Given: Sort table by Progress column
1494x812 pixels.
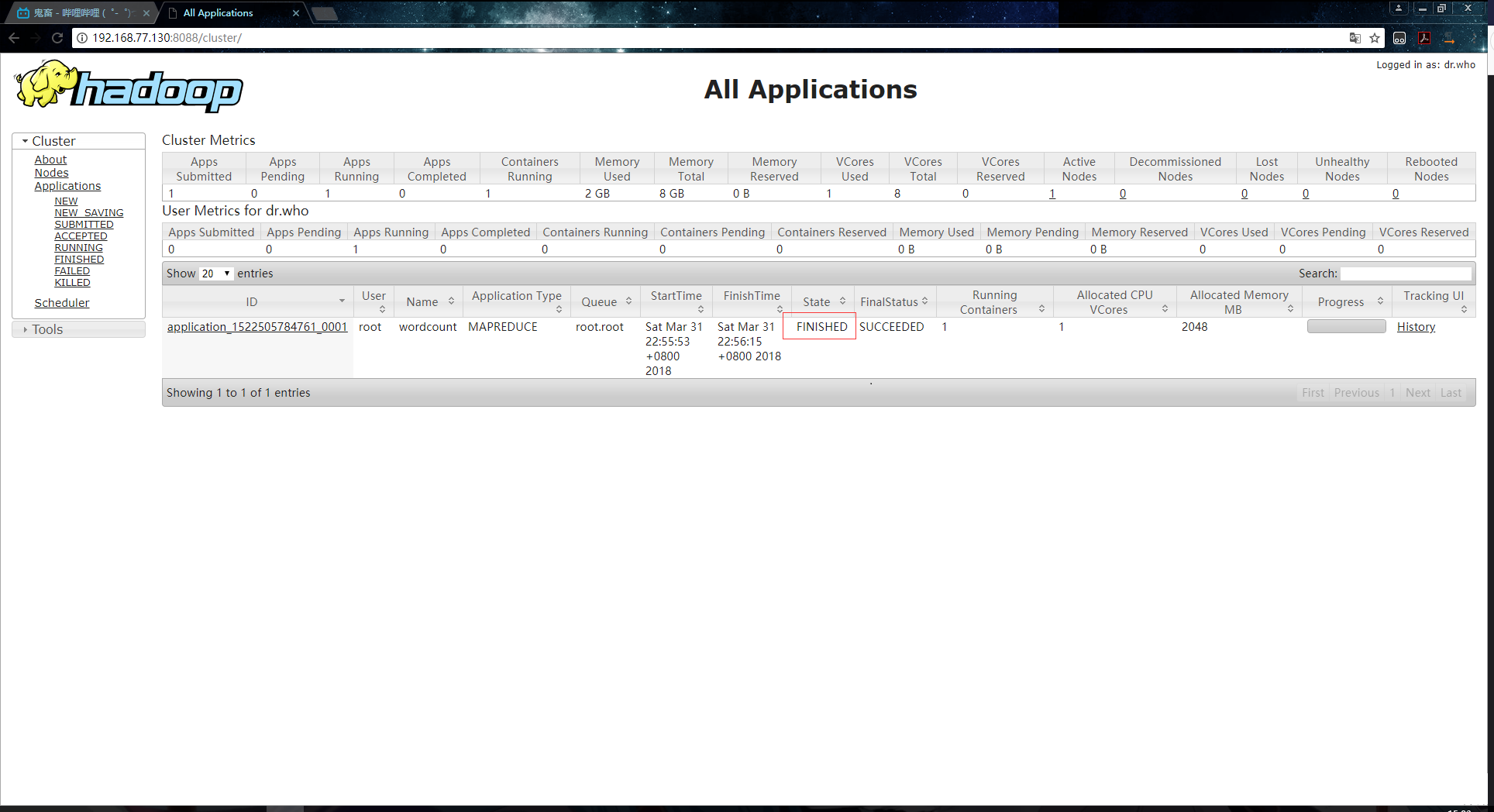Looking at the screenshot, I should click(1347, 301).
